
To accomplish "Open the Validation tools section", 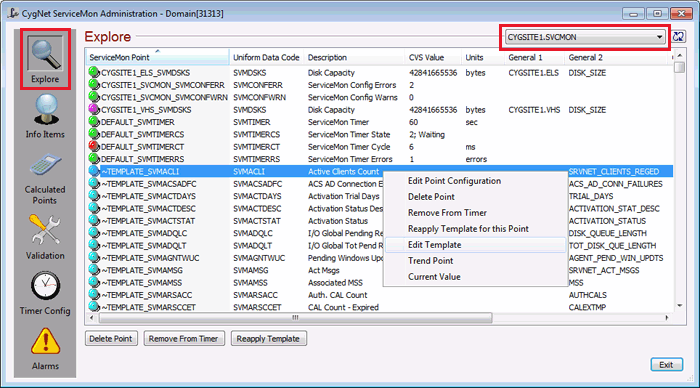I will pyautogui.click(x=45, y=237).
